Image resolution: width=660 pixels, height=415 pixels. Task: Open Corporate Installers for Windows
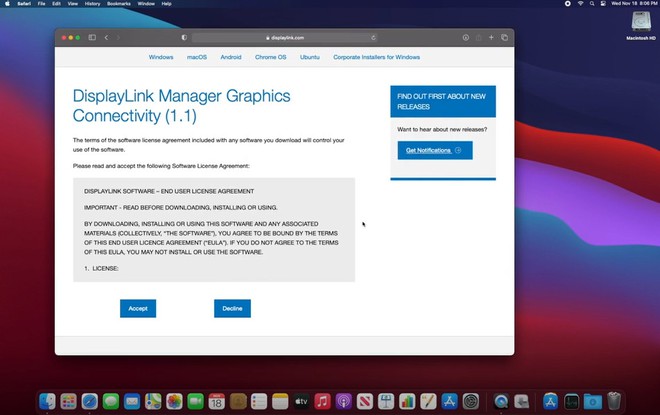pyautogui.click(x=377, y=57)
